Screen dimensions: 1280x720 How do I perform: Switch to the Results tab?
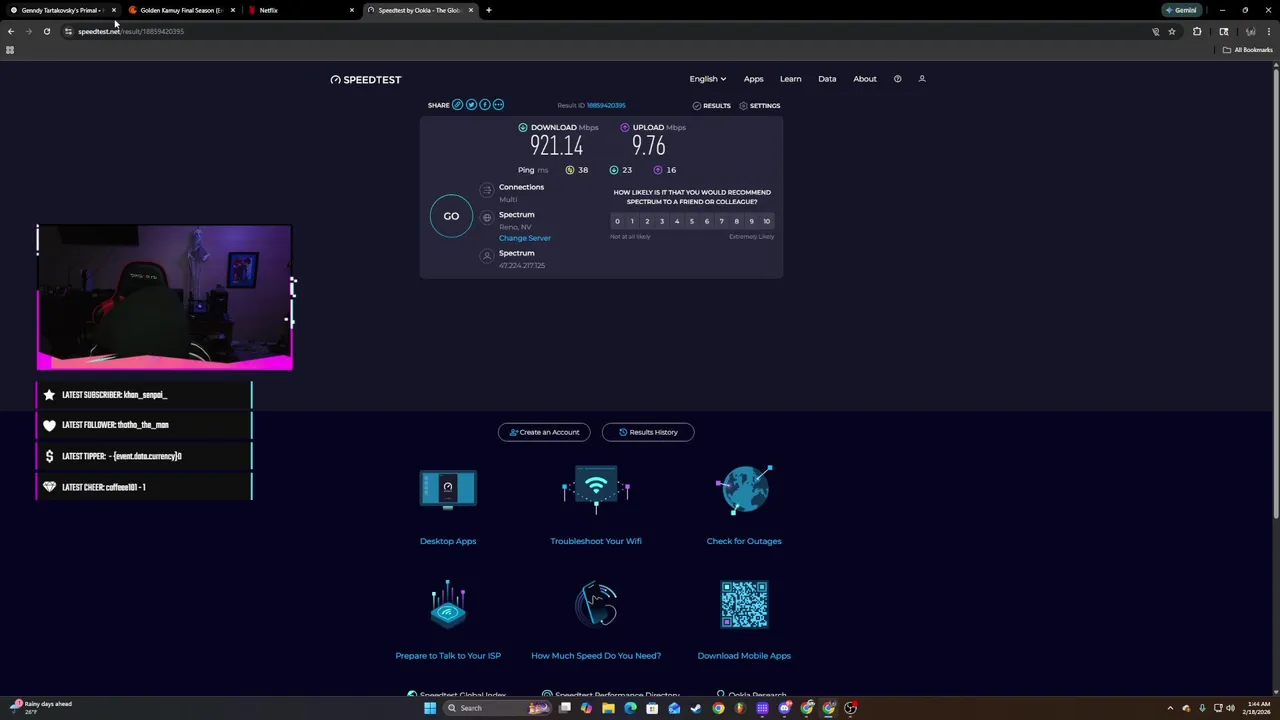pos(711,105)
